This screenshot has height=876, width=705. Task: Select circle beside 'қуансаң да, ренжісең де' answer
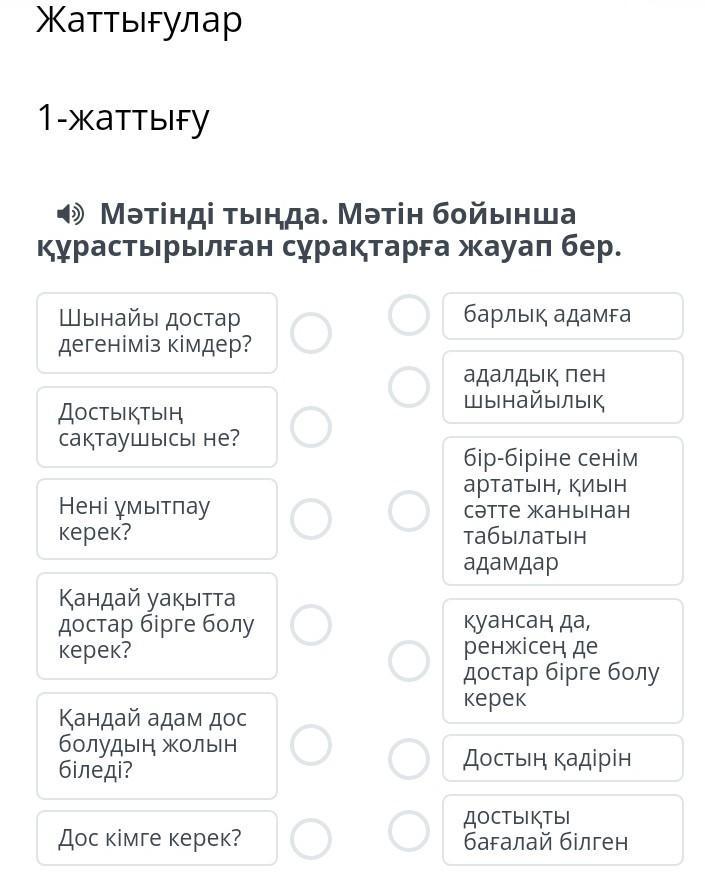pos(408,661)
